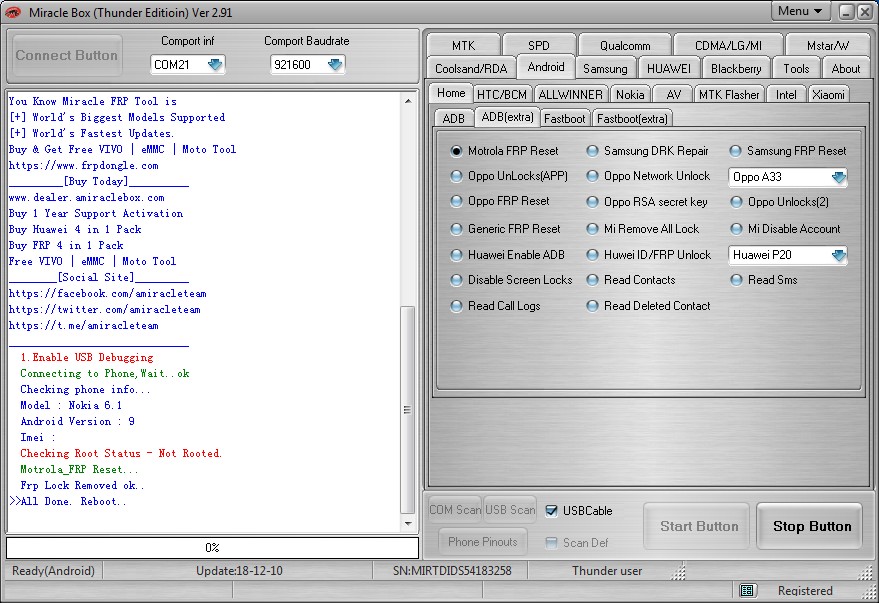879x603 pixels.
Task: Choose Oppo Unlocks(2) radio button
Action: click(735, 202)
